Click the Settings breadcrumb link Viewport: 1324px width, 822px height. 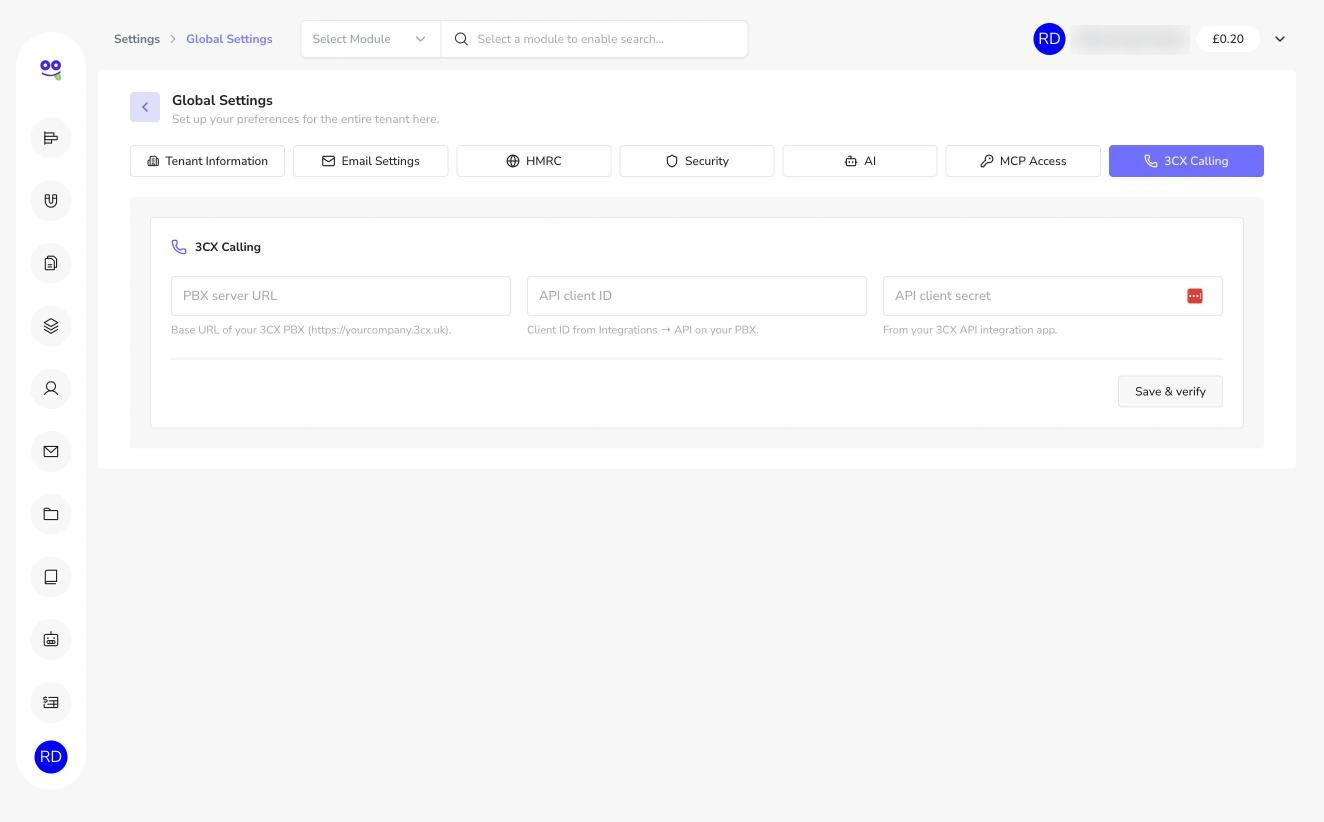(137, 39)
